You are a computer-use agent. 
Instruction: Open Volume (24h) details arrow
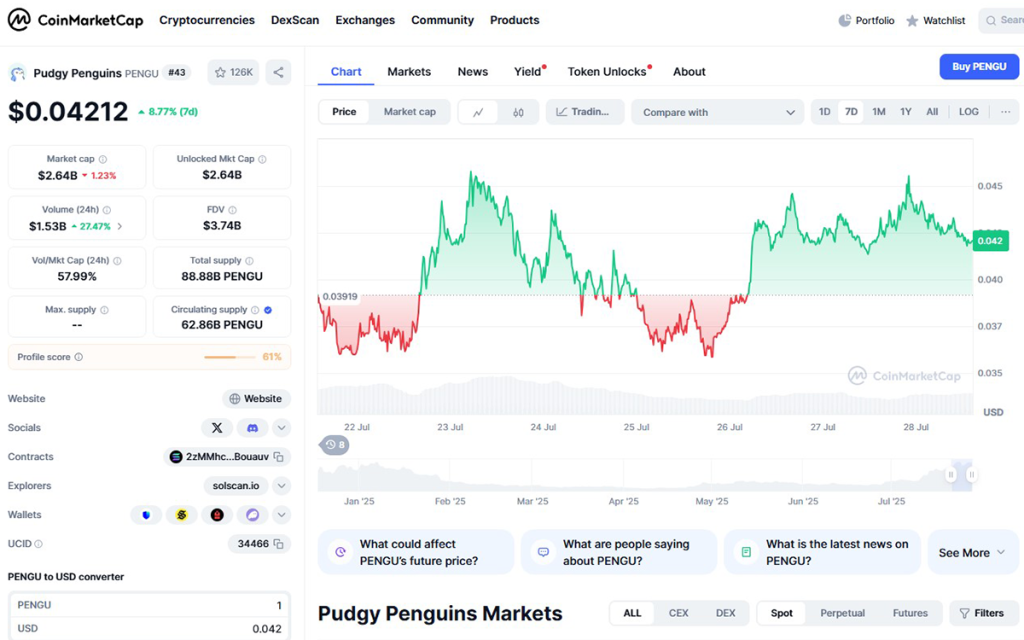[120, 227]
